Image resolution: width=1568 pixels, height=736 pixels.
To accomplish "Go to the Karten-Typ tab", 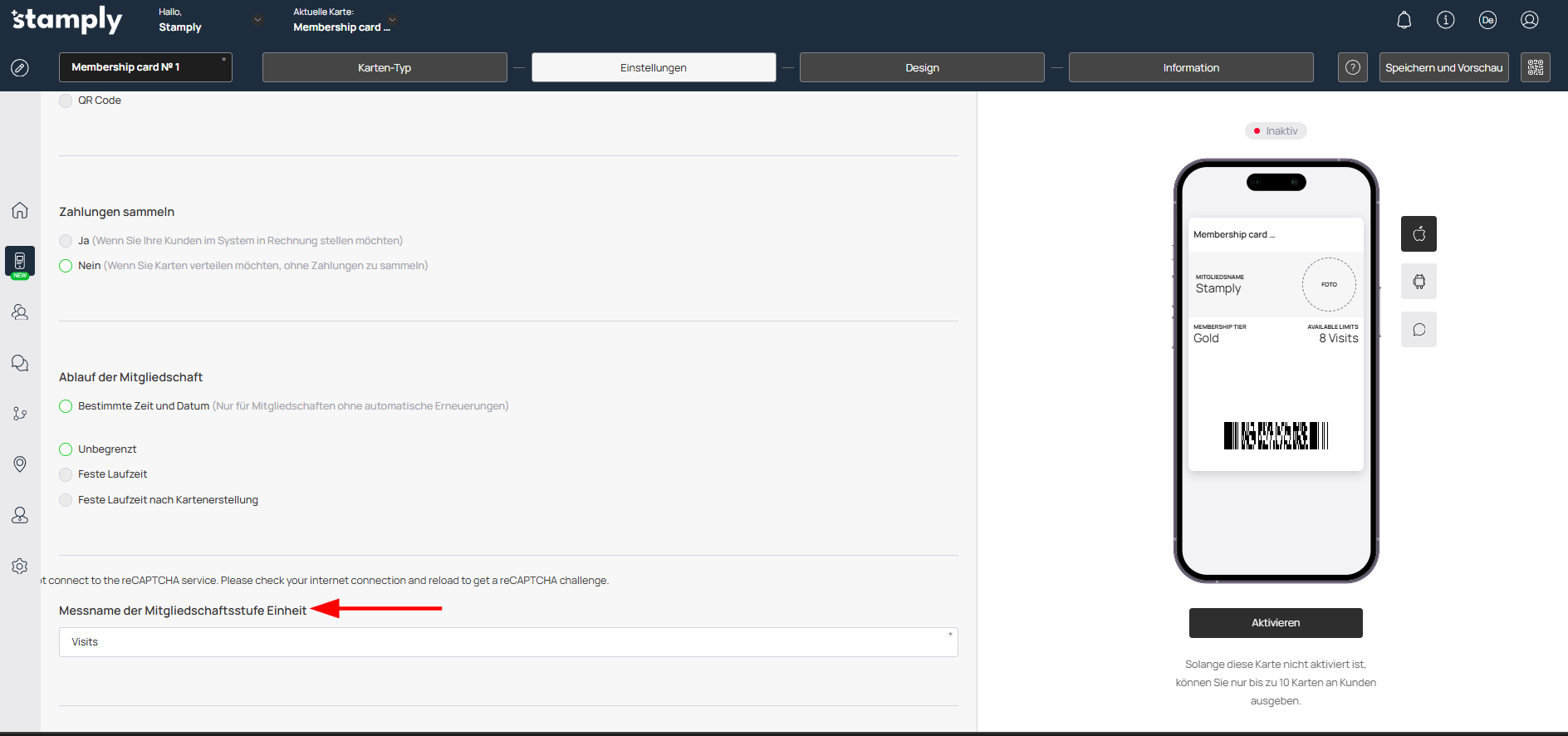I will (385, 67).
